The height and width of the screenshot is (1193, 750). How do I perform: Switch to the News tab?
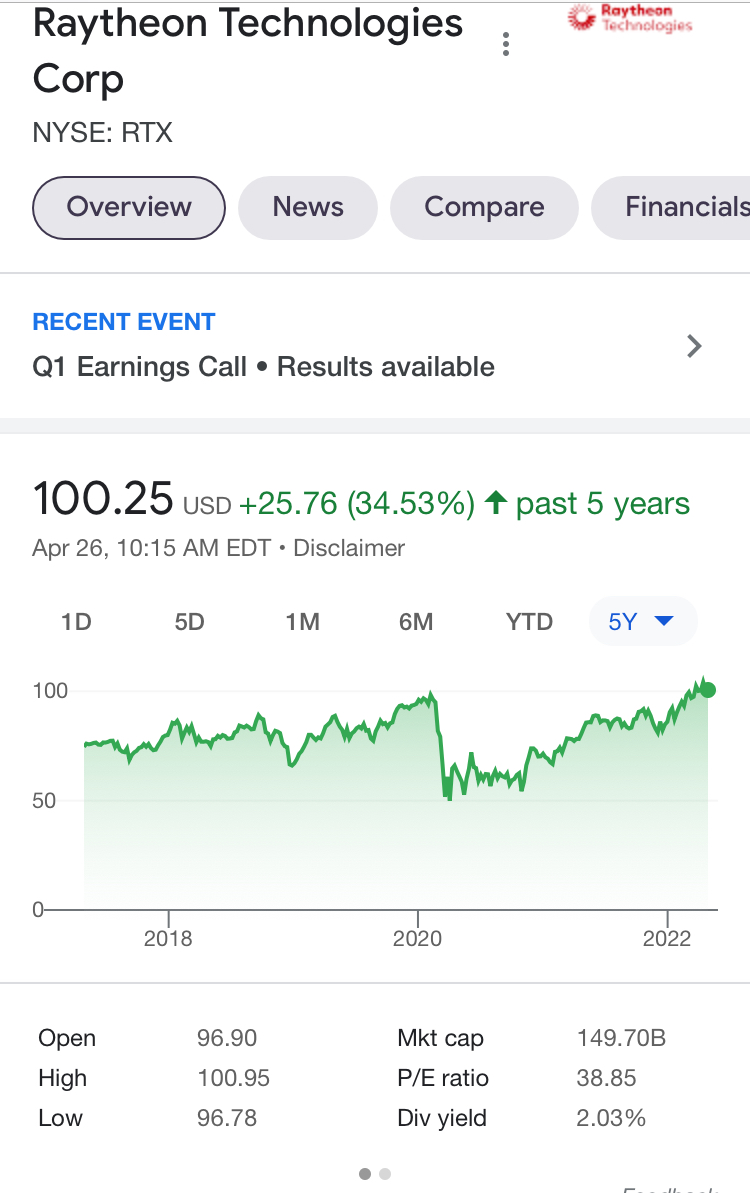tap(308, 207)
